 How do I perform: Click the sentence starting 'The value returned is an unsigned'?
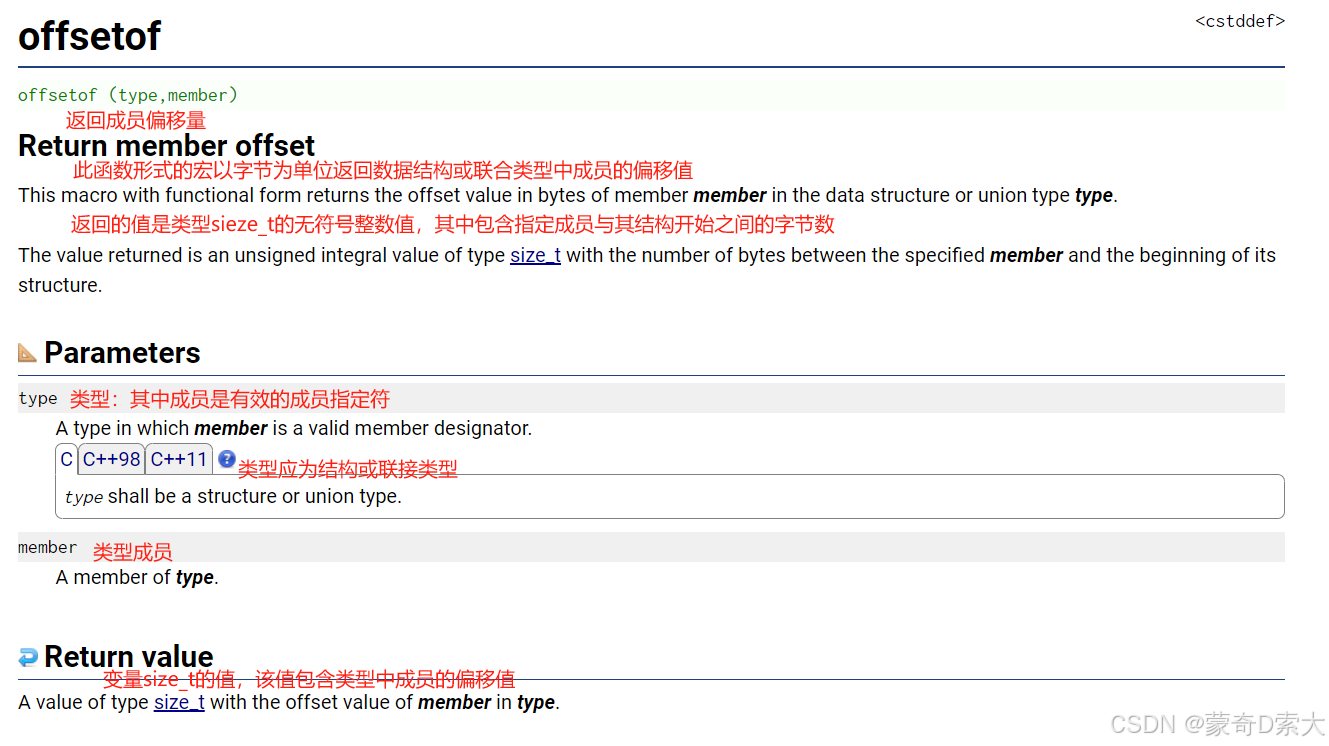point(647,270)
